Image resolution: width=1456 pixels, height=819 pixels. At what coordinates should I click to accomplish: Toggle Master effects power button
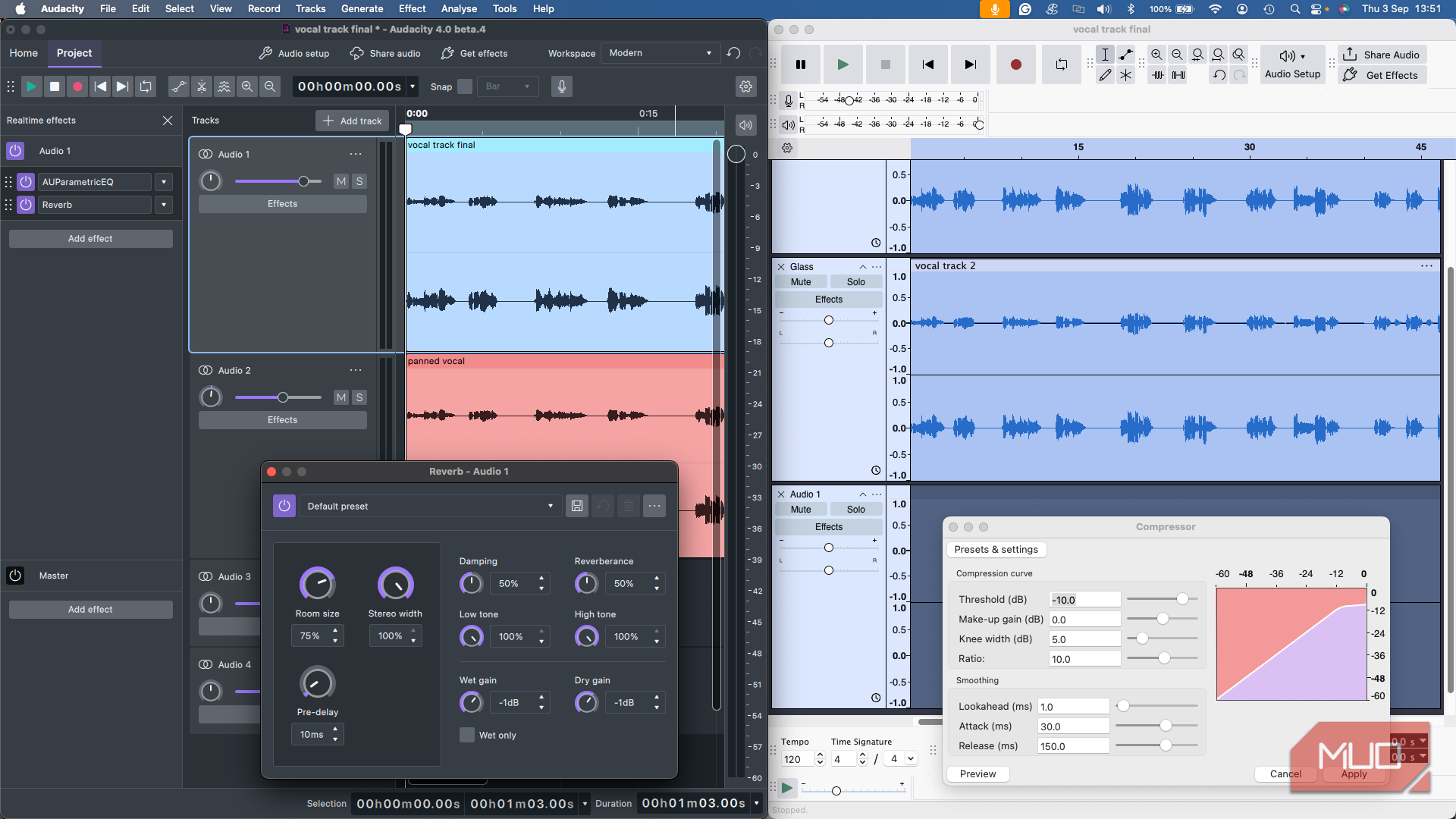click(15, 576)
